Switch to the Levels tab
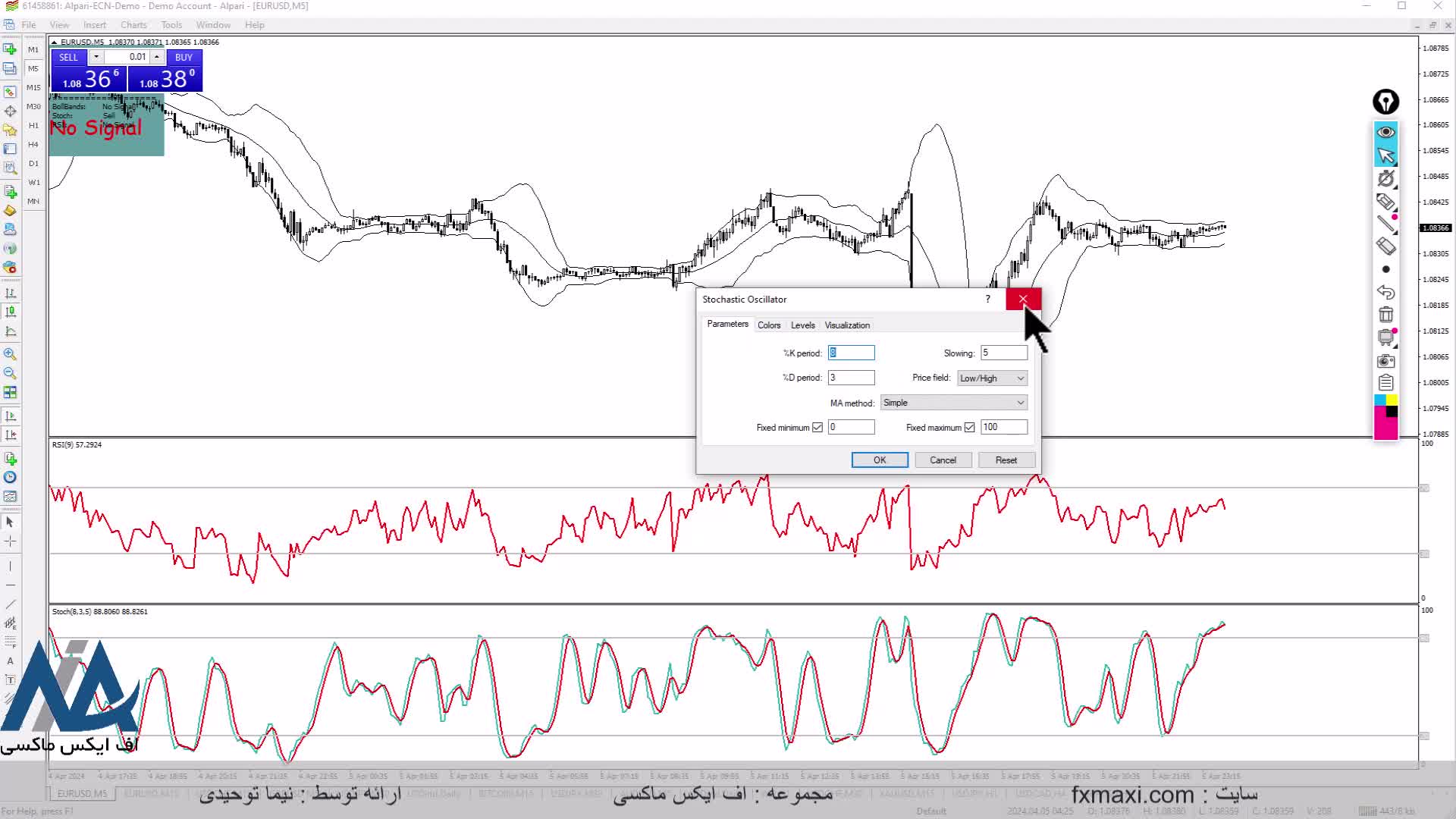The image size is (1456, 819). (x=802, y=325)
